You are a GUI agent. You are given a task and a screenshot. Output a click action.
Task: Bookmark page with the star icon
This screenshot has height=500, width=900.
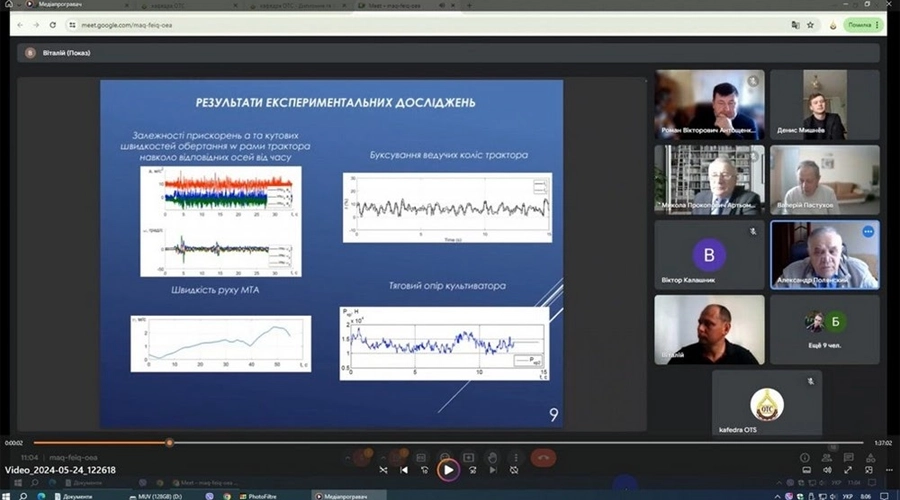(x=811, y=24)
